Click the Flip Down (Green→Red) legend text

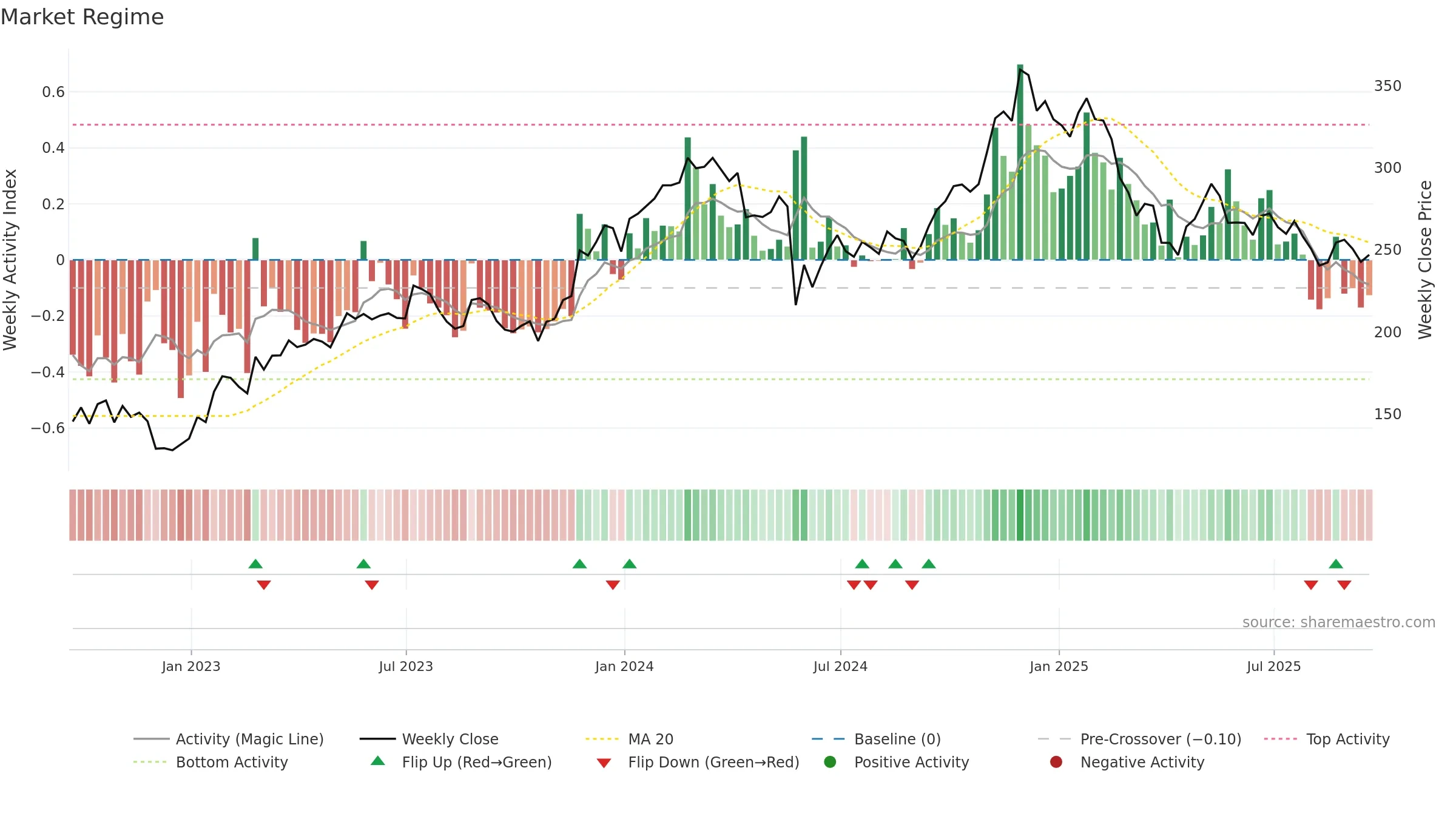(x=713, y=762)
